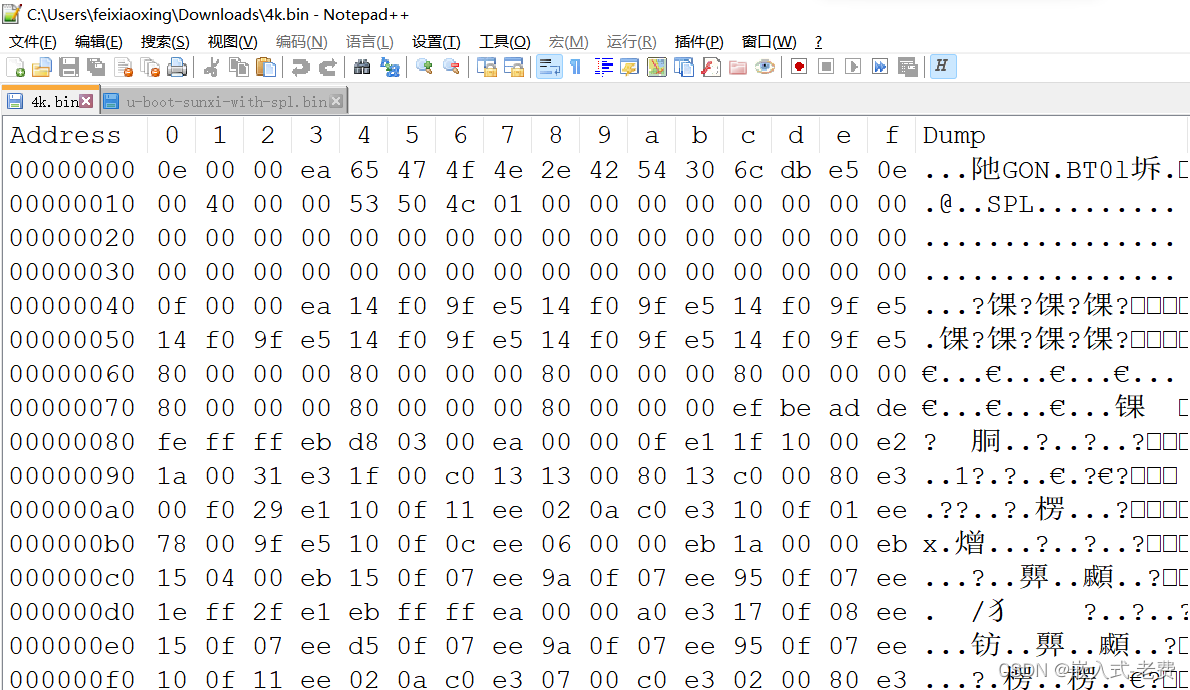
Task: Select hex byte 0e at address 00000000
Action: pyautogui.click(x=172, y=170)
